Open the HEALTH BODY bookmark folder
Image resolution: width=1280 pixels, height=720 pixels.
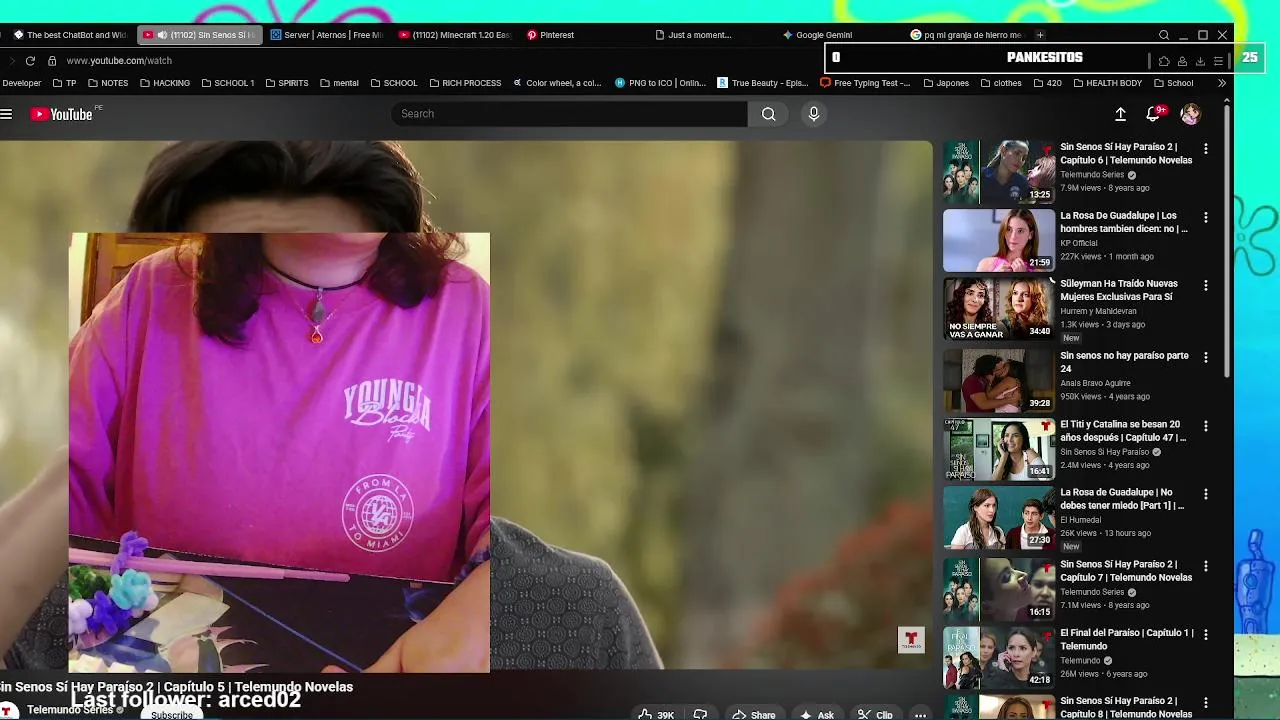(1107, 83)
